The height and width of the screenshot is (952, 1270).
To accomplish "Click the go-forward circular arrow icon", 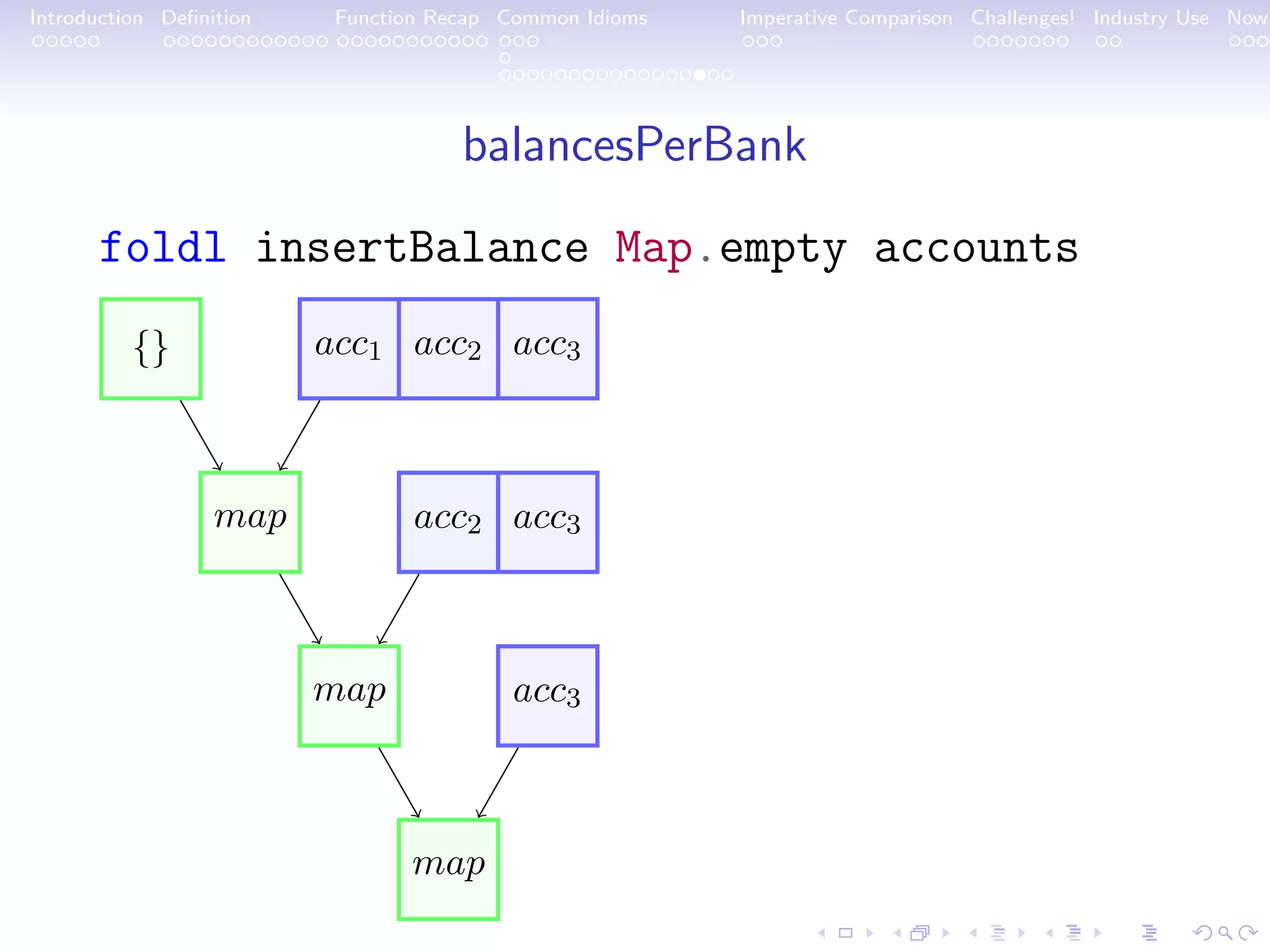I will point(1248,933).
